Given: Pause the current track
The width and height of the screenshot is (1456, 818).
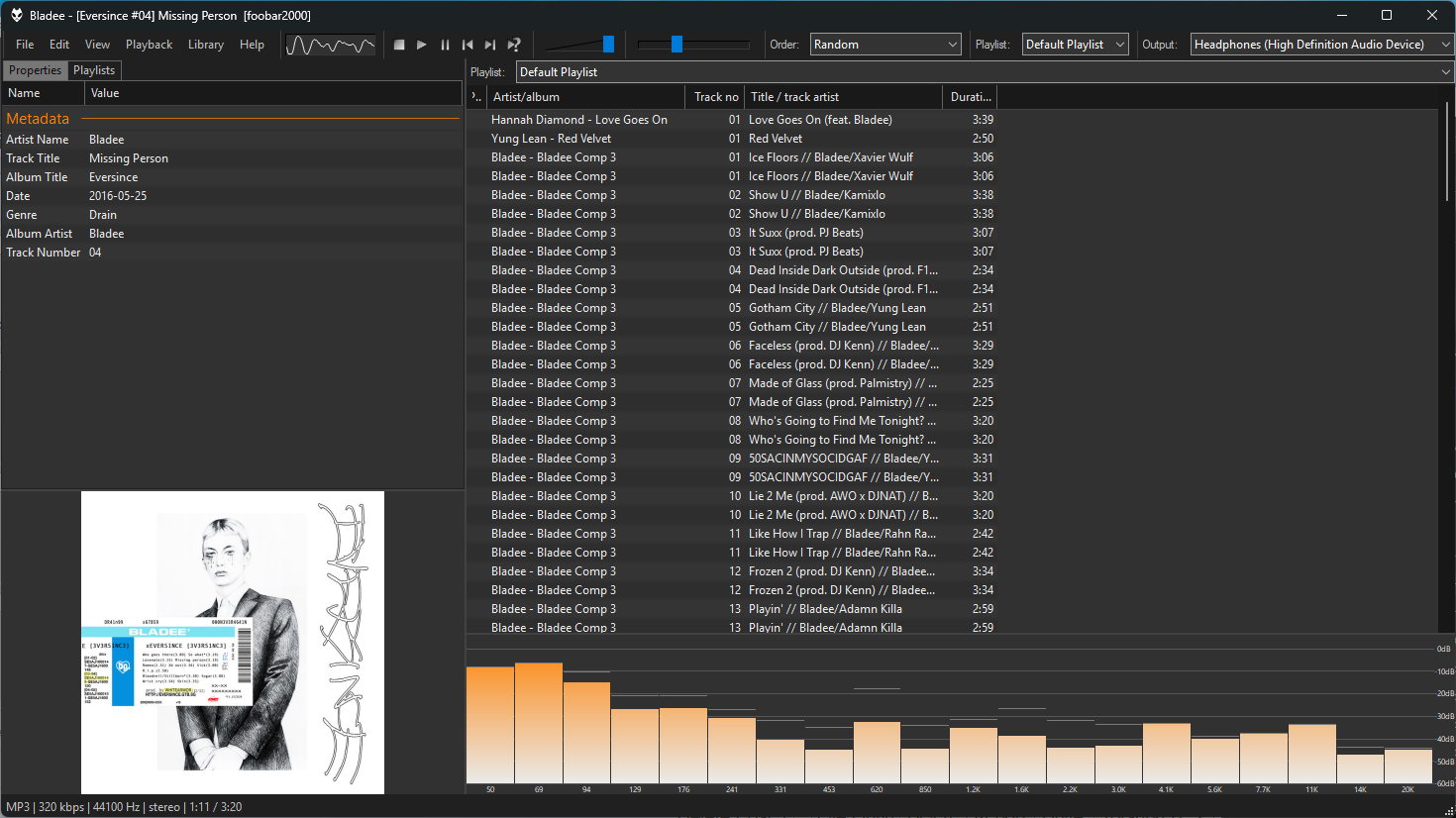Looking at the screenshot, I should pos(445,45).
